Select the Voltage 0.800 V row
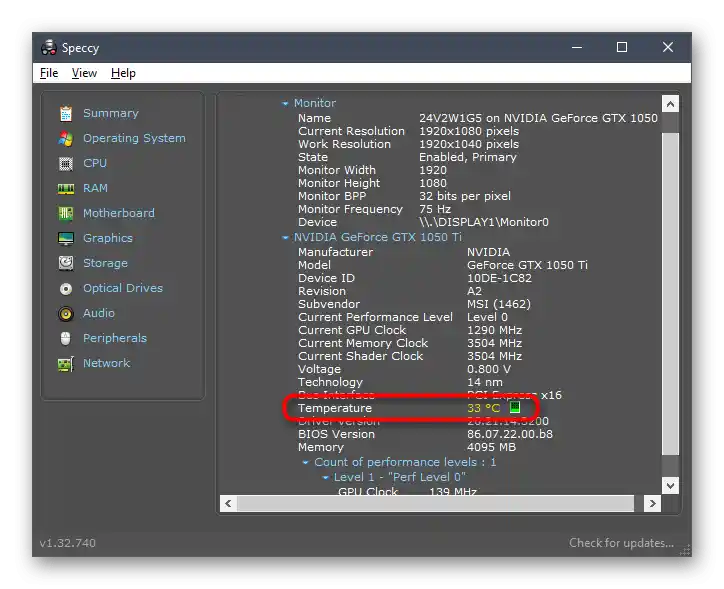Screen dimensions: 724x589 (404, 369)
